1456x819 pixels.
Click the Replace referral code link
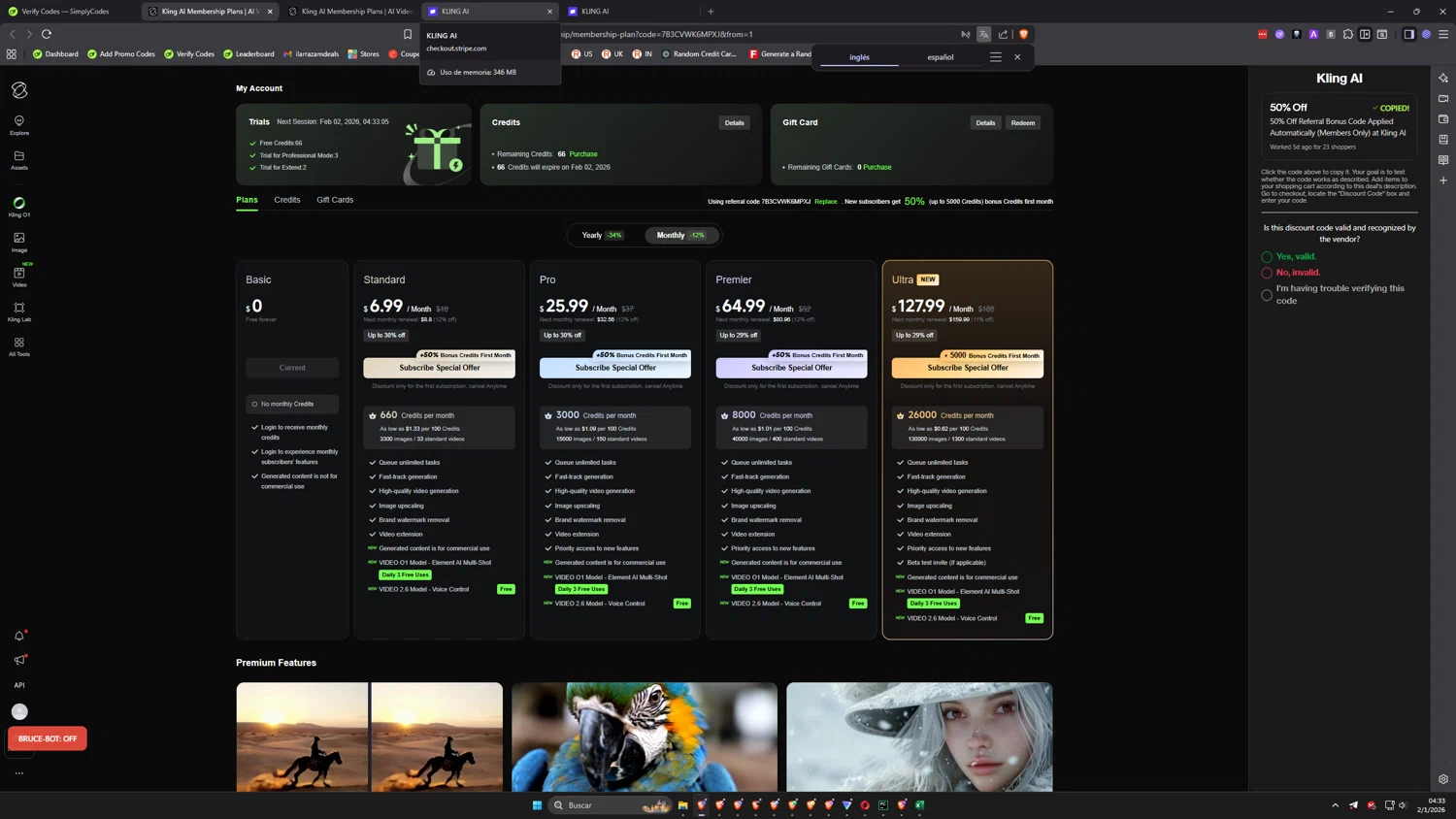(x=826, y=202)
